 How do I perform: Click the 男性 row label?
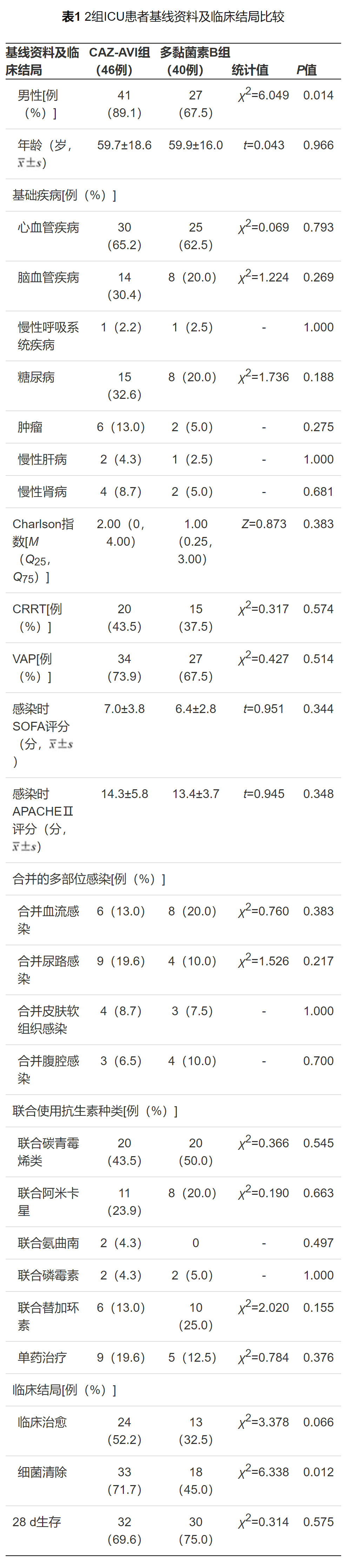[x=38, y=104]
